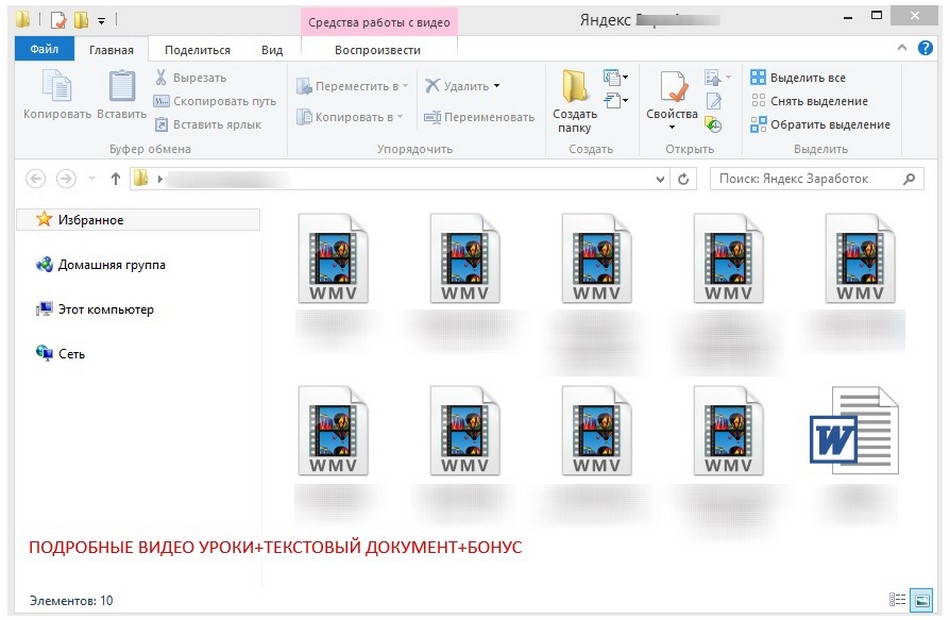Refresh the folder view
950x620 pixels.
click(683, 179)
